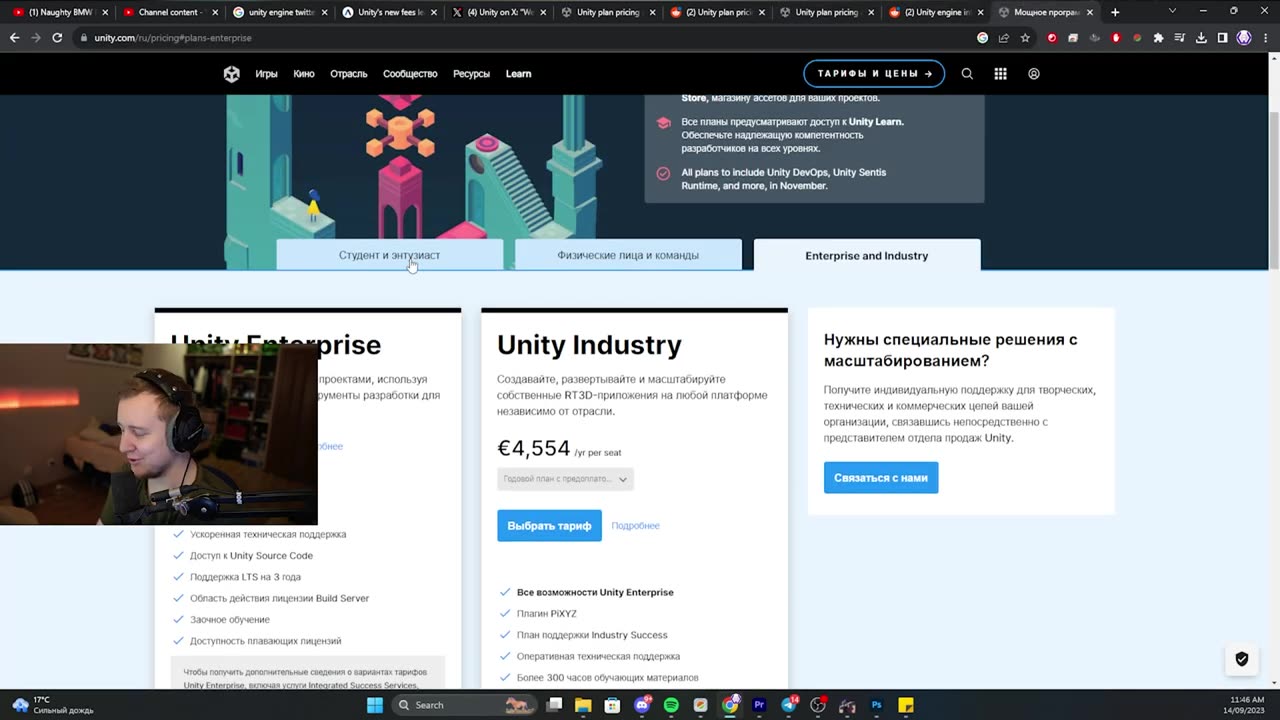Viewport: 1280px width, 720px height.
Task: Click Доступ к Unity Source Code text
Action: point(251,556)
